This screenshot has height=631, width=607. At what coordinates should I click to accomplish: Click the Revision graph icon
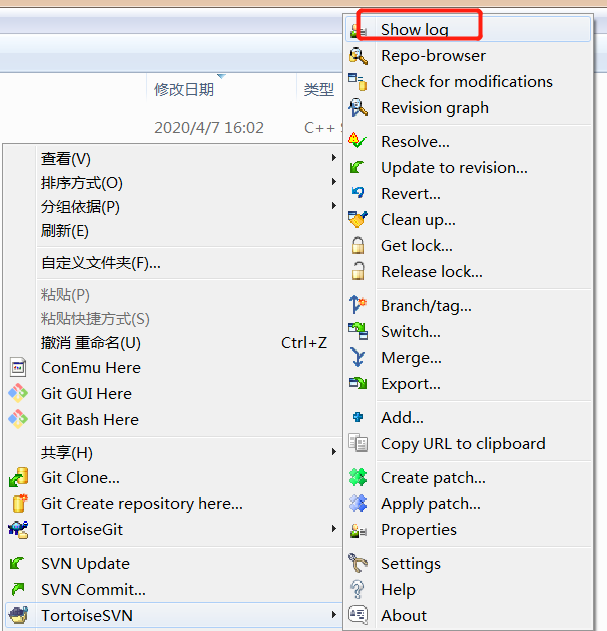click(358, 108)
